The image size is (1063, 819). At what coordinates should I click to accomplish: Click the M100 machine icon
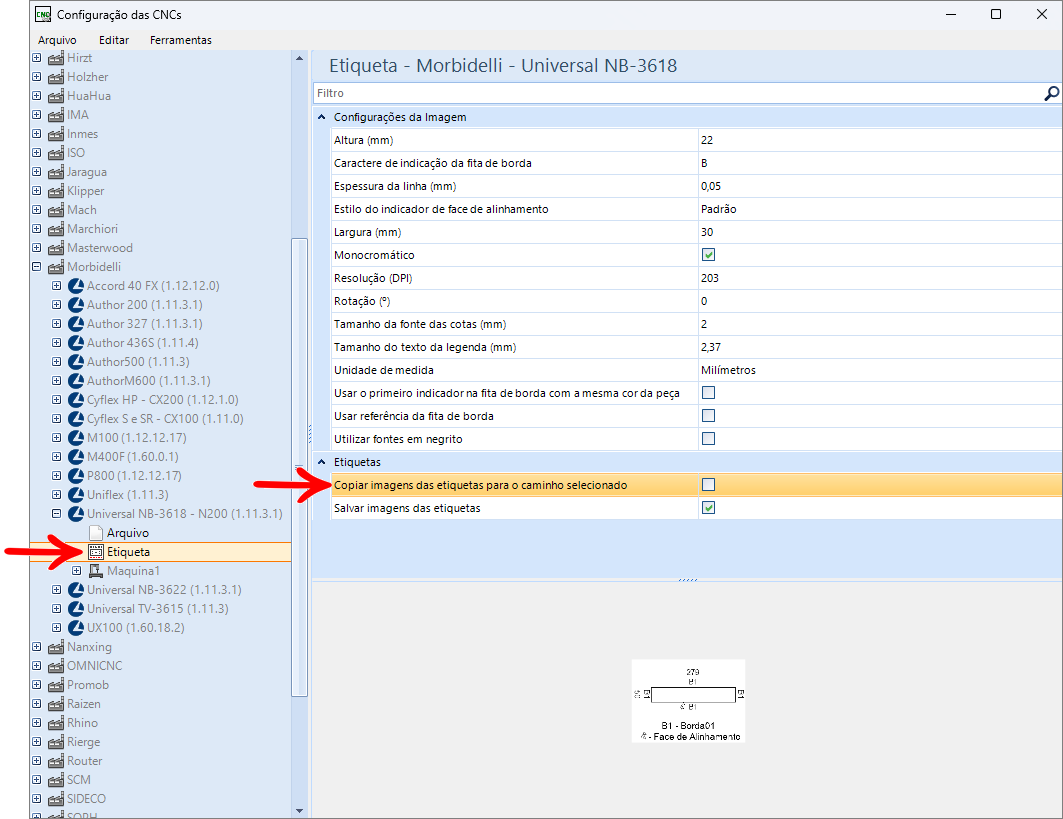point(76,438)
